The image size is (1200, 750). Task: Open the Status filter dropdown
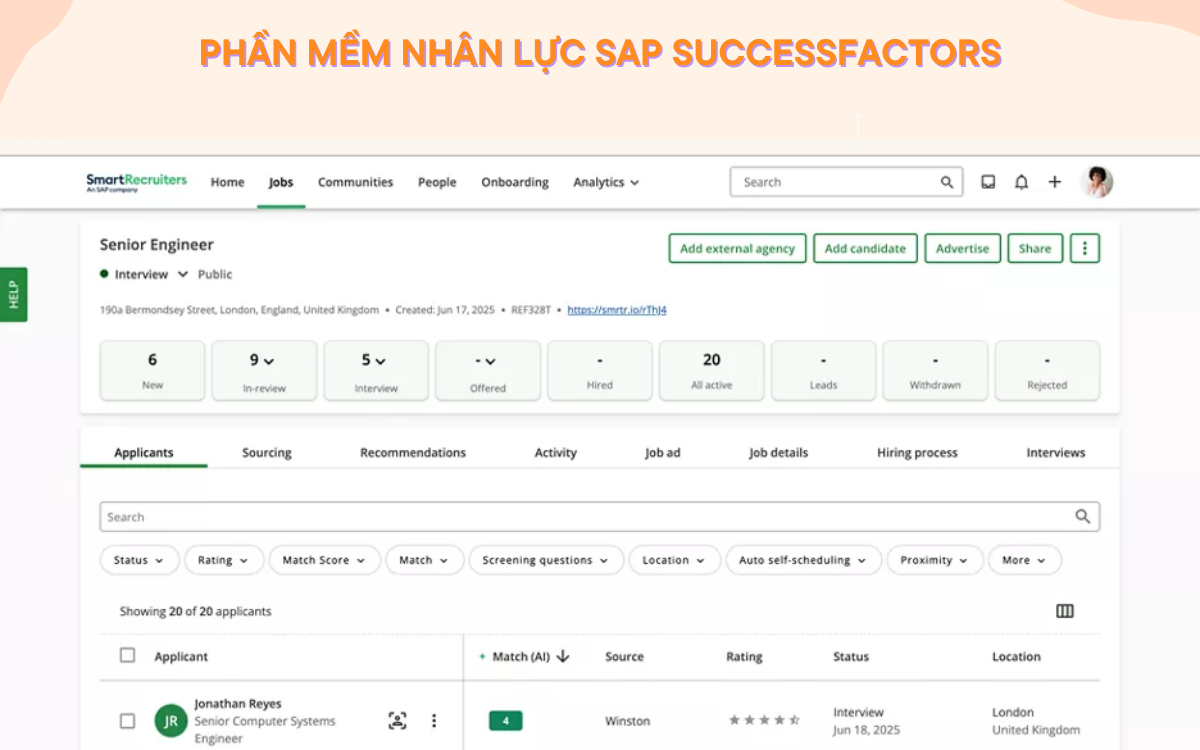point(139,560)
